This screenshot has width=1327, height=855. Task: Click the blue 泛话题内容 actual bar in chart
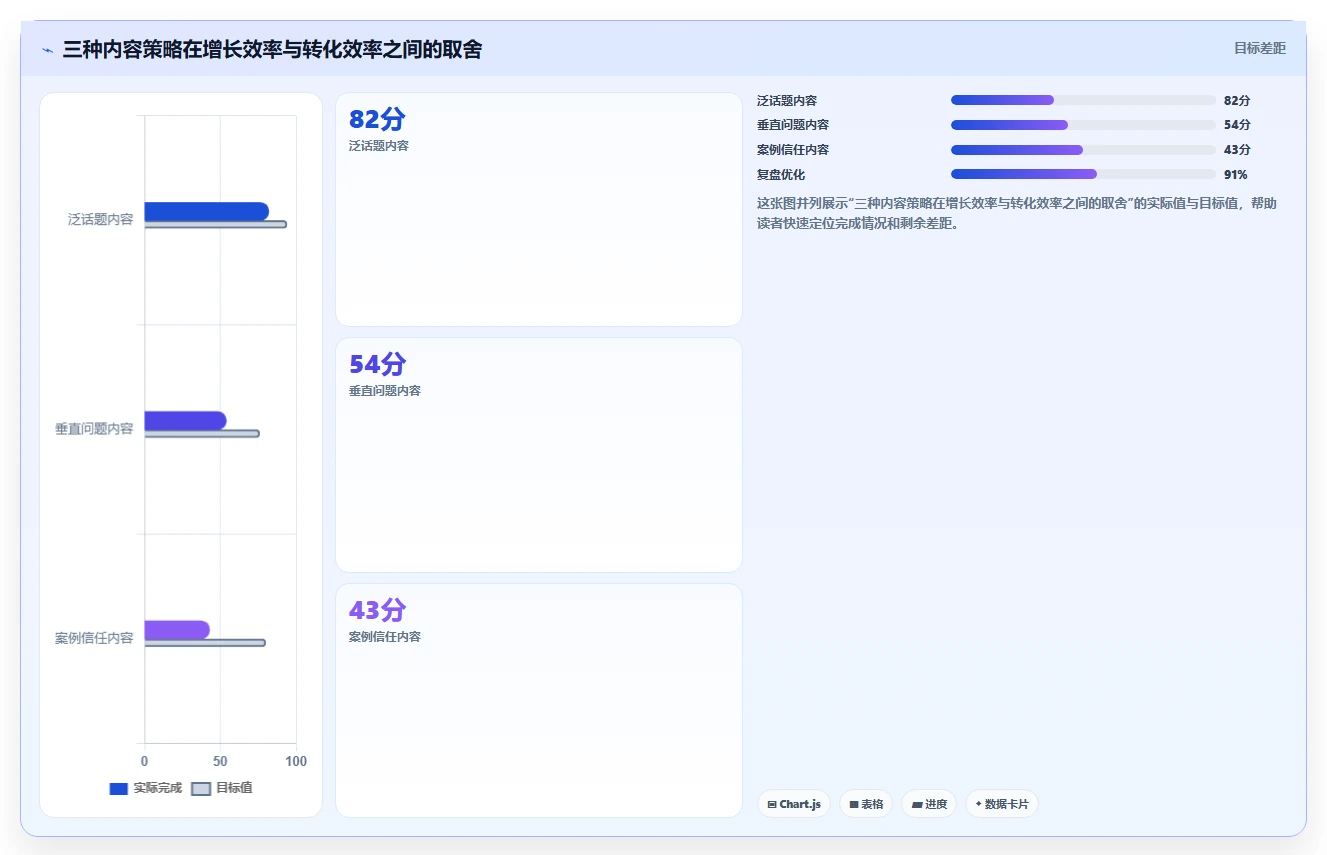(x=206, y=211)
